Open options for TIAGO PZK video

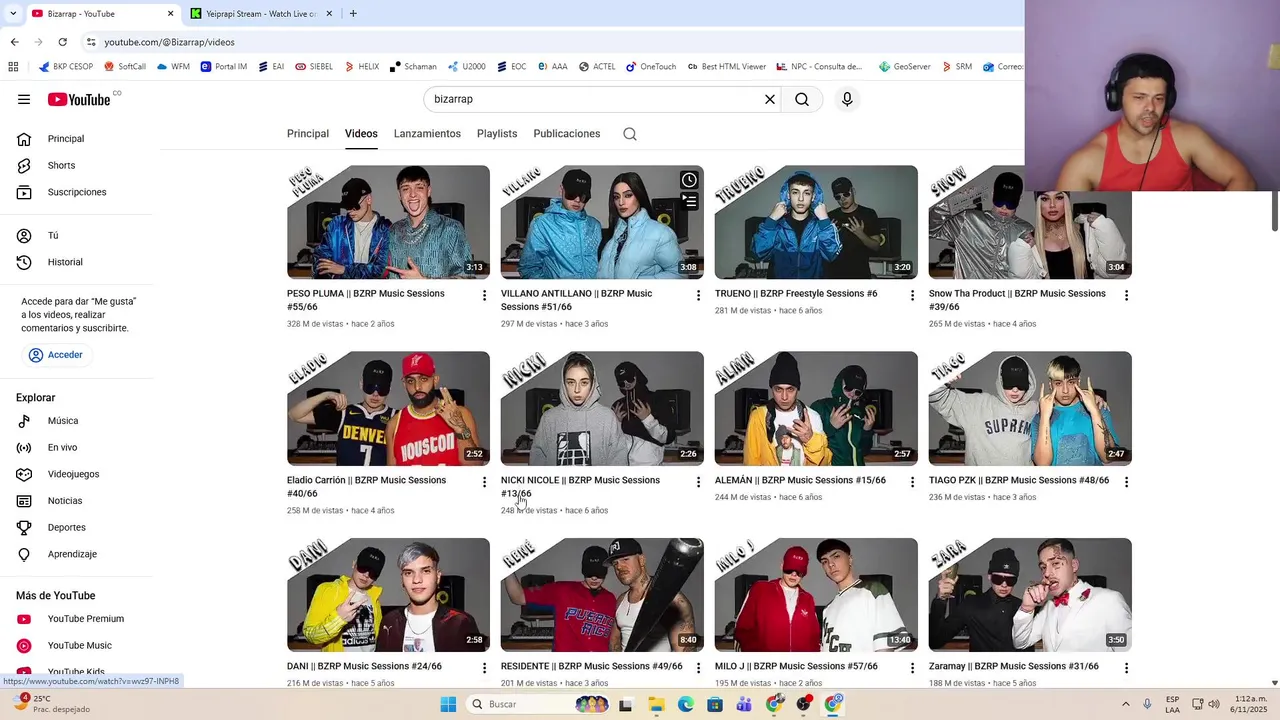pos(1126,482)
